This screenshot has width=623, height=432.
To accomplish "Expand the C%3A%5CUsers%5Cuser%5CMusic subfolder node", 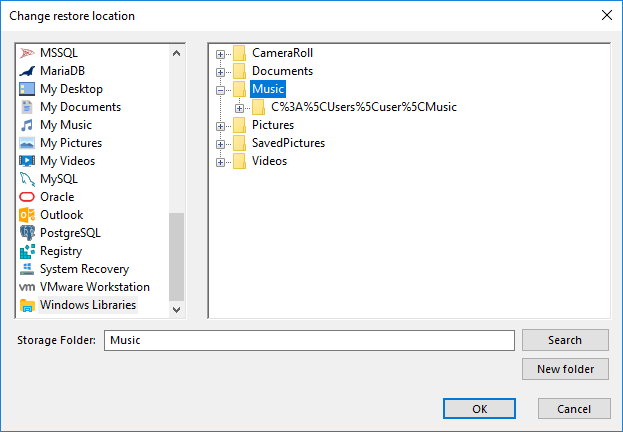I will pos(239,108).
